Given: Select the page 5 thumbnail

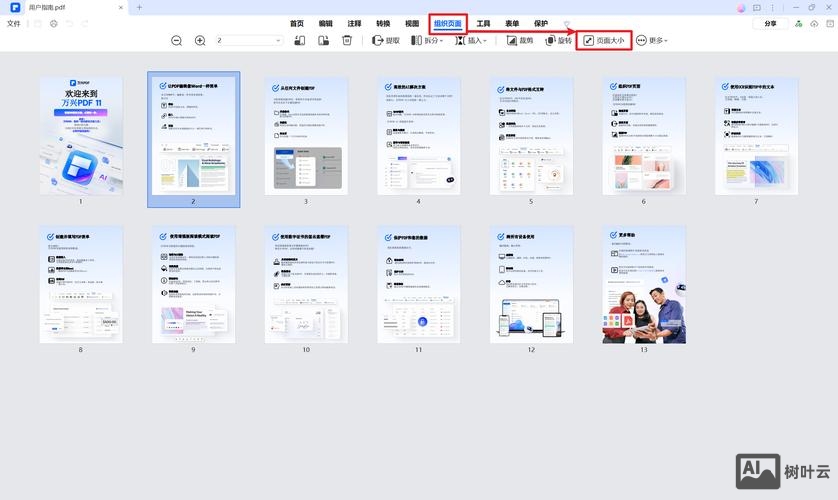Looking at the screenshot, I should point(531,135).
